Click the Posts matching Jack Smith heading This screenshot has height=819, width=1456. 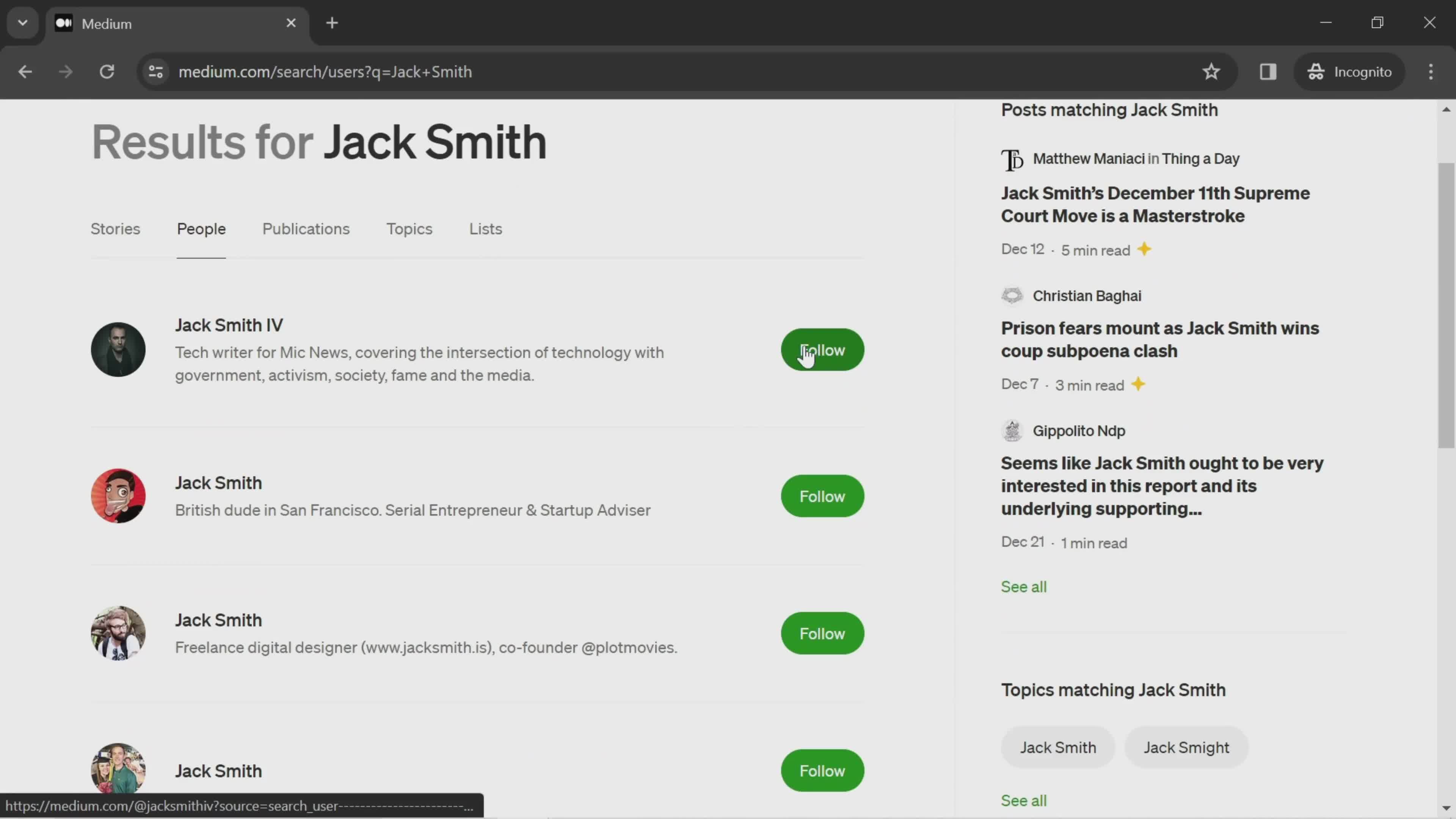1109,110
